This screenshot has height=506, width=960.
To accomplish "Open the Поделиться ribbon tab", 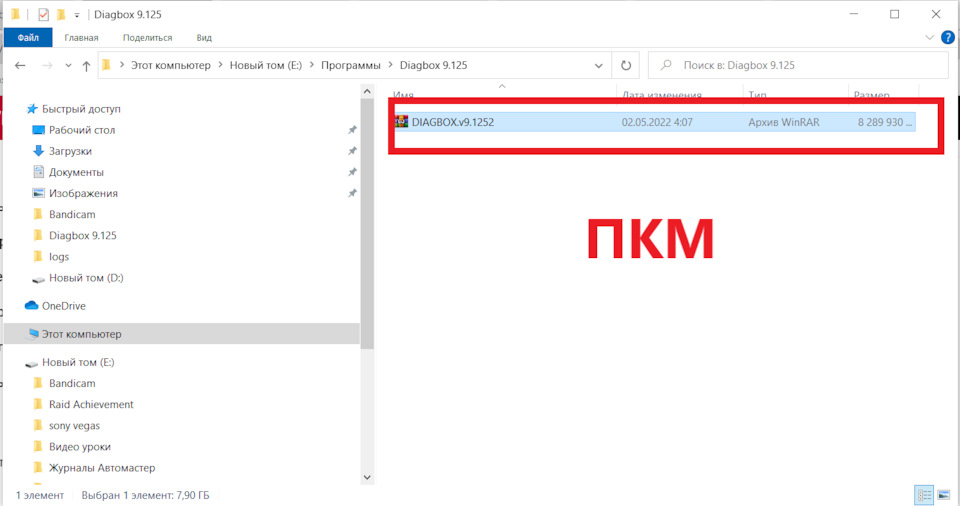I will 148,37.
